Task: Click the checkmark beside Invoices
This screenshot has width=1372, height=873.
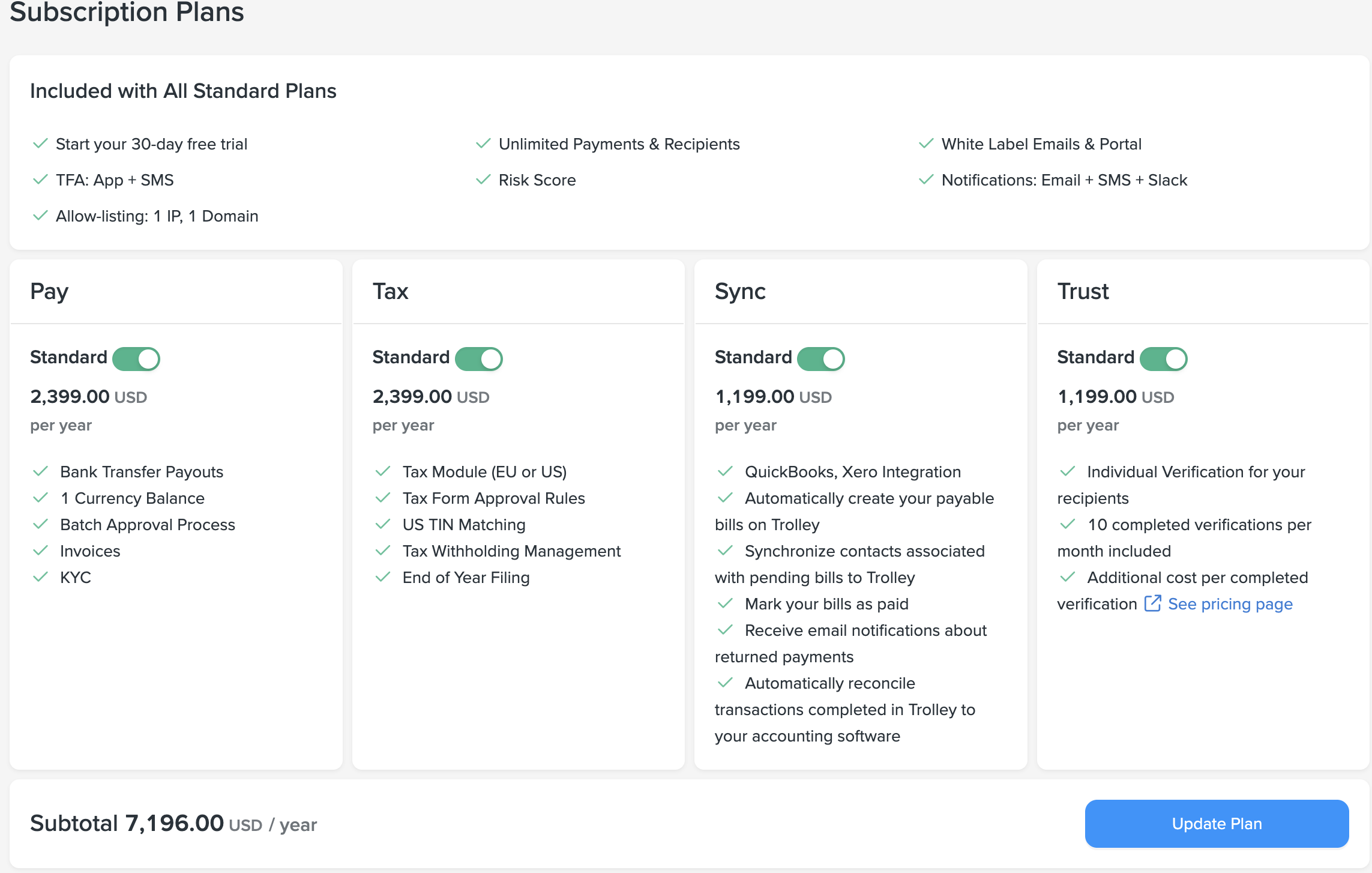Action: point(40,551)
